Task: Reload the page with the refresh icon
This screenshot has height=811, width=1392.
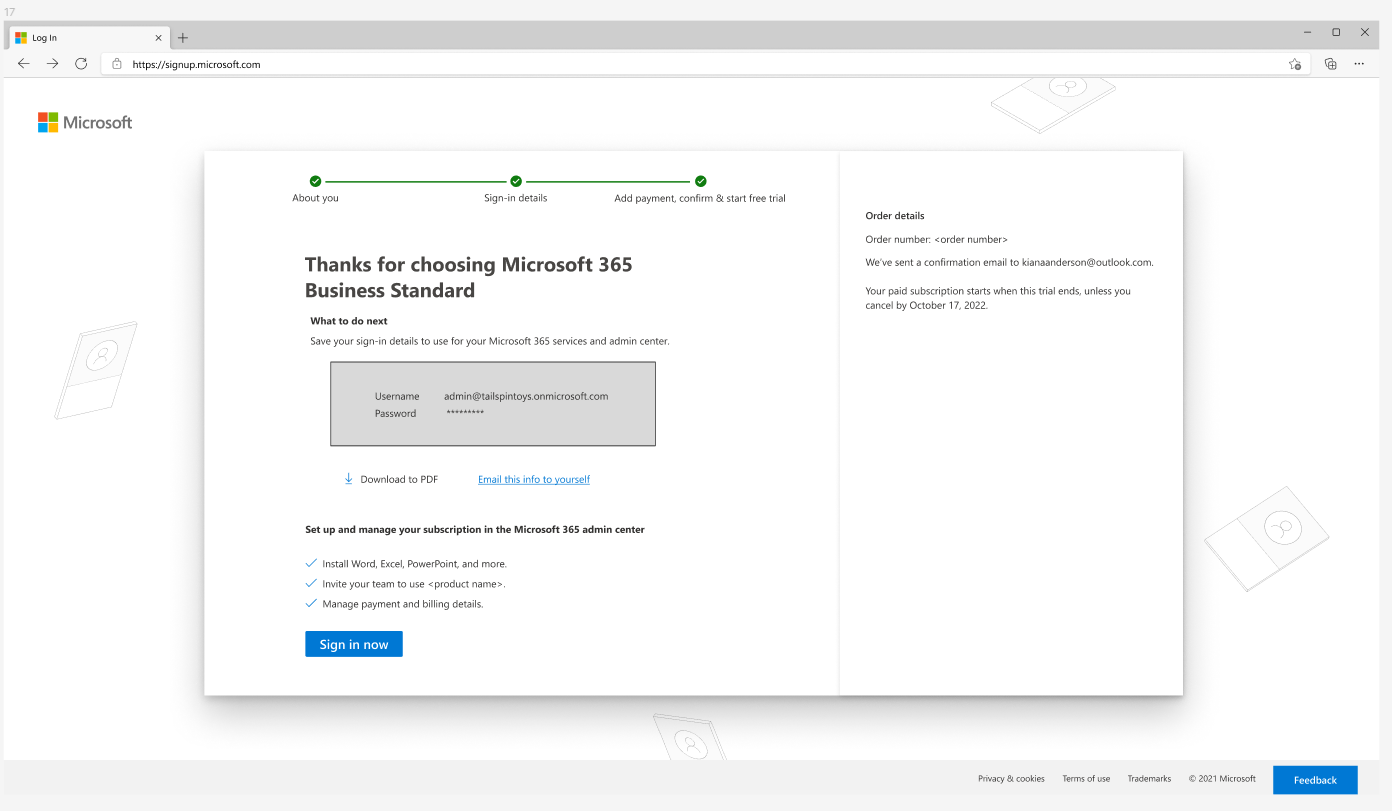Action: pos(81,63)
